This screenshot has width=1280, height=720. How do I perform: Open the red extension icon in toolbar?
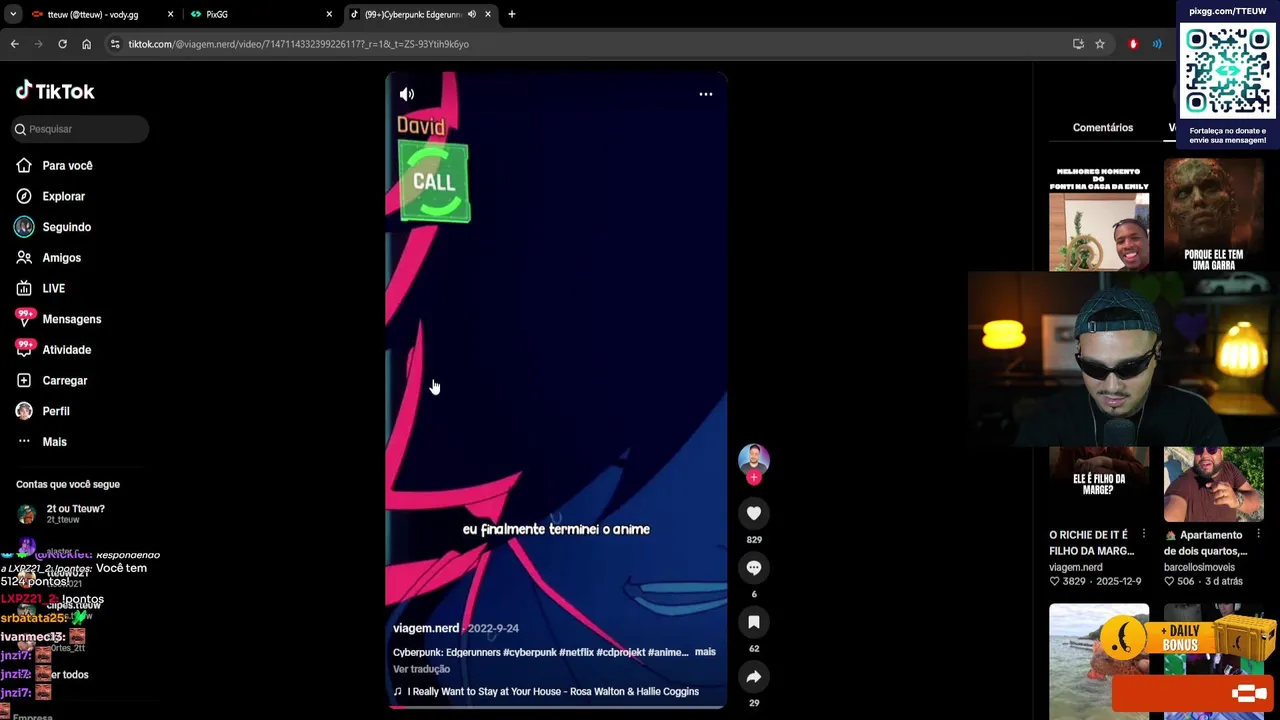point(1133,44)
